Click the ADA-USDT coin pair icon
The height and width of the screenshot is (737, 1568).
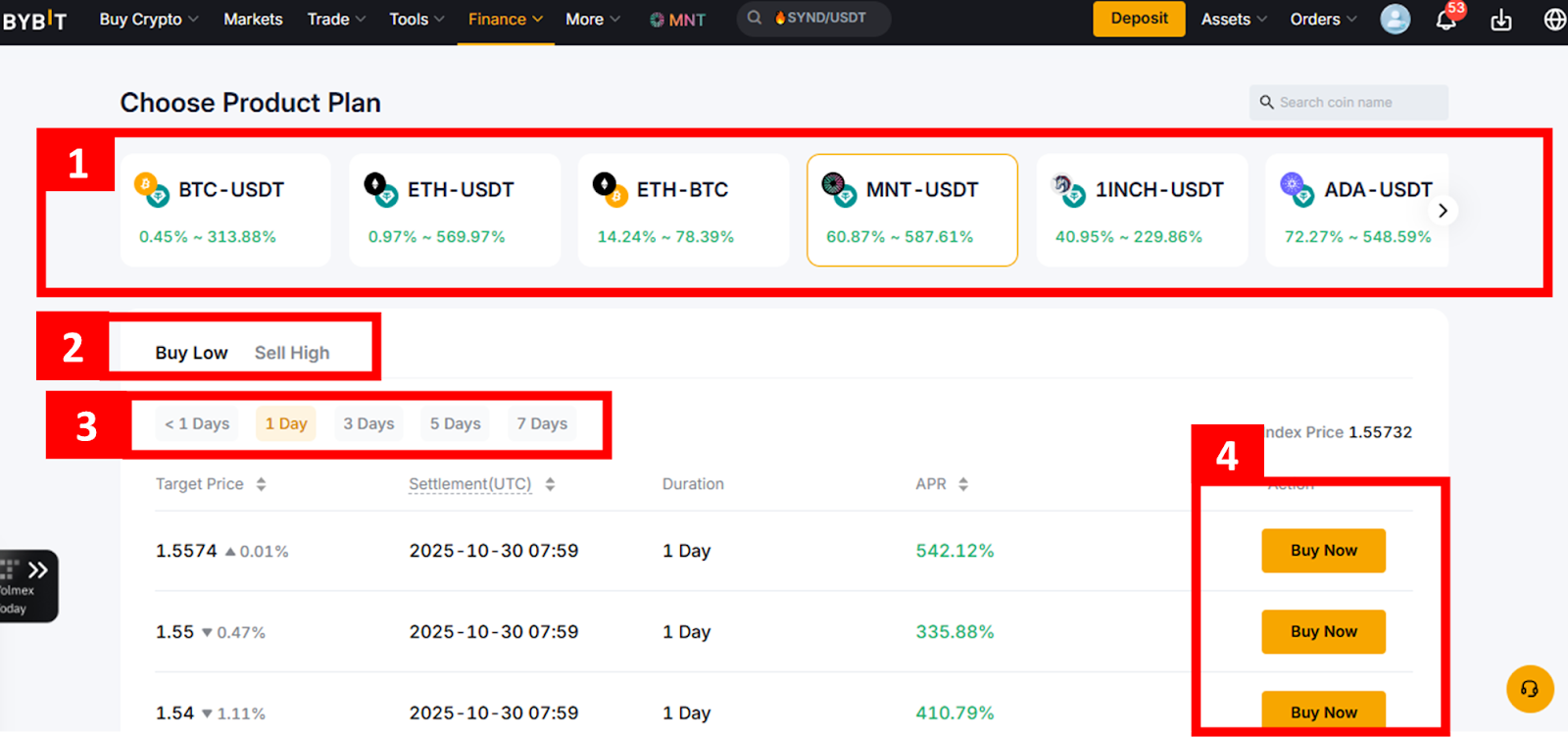tap(1298, 189)
